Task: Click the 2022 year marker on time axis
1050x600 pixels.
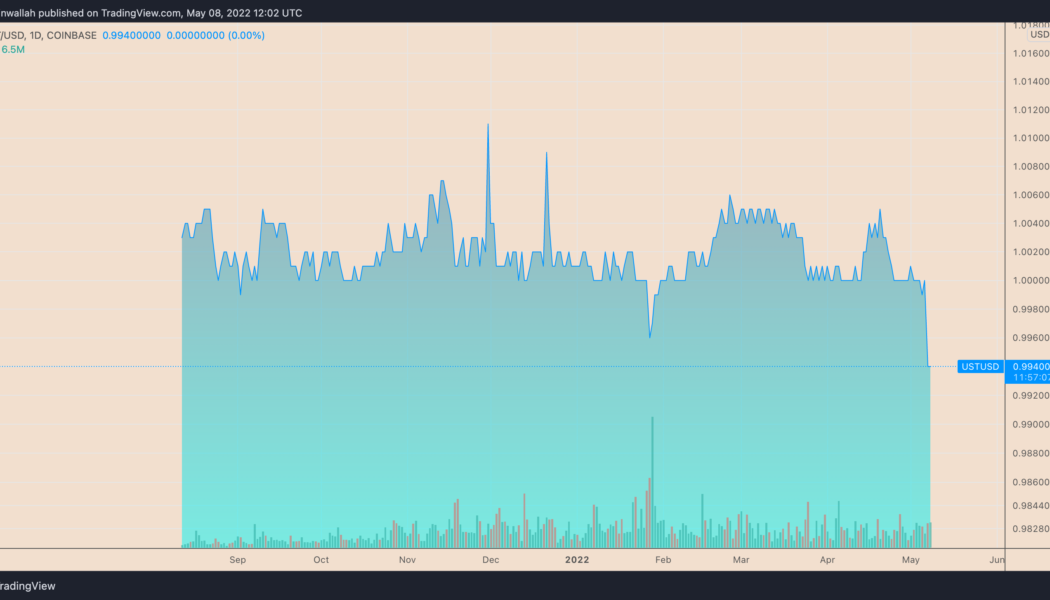Action: 576,560
